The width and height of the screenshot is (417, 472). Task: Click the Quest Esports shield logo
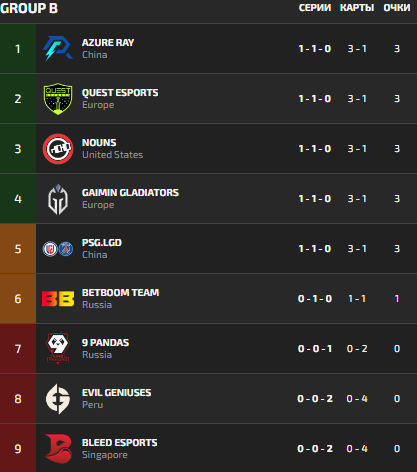click(x=58, y=99)
